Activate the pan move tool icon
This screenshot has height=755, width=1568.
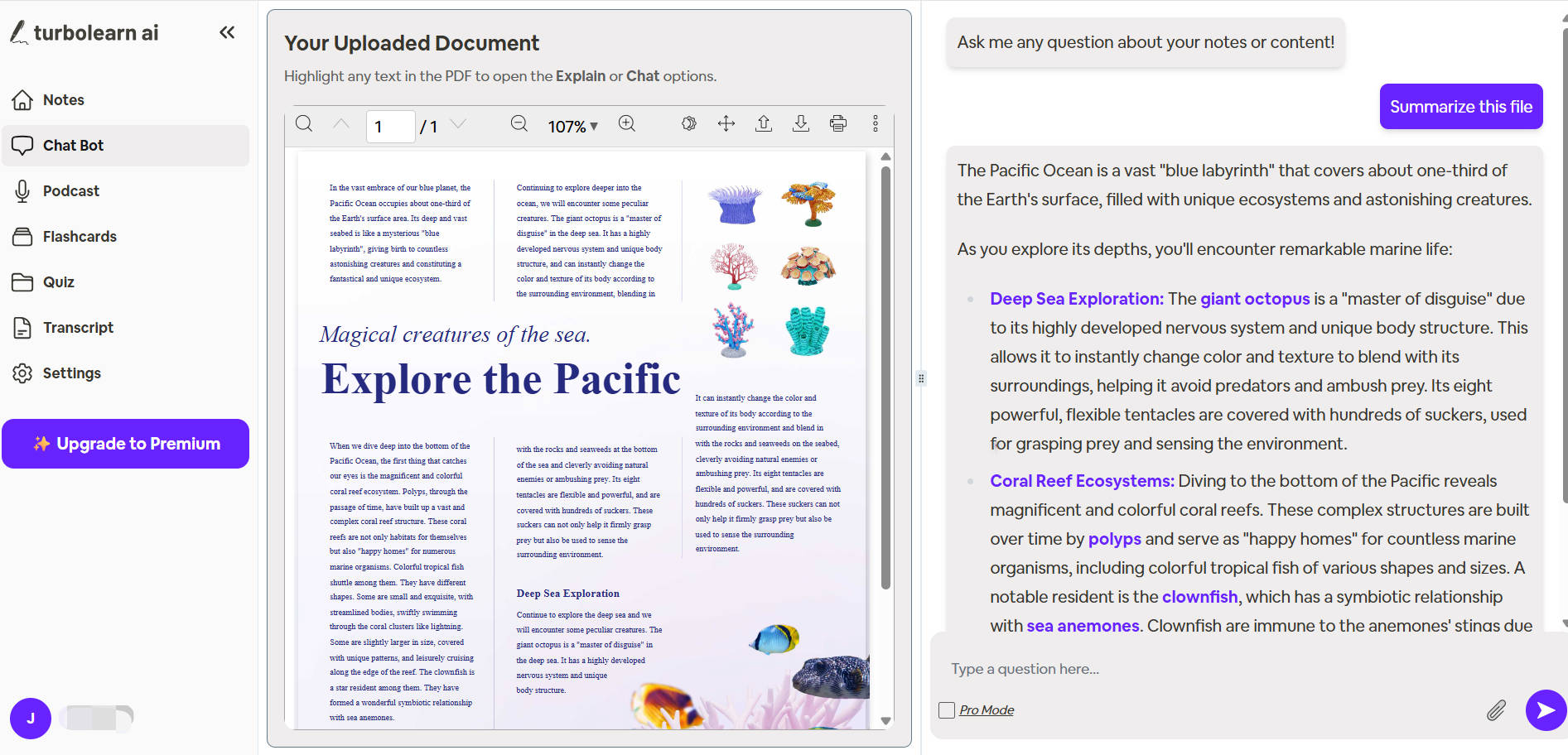coord(726,124)
